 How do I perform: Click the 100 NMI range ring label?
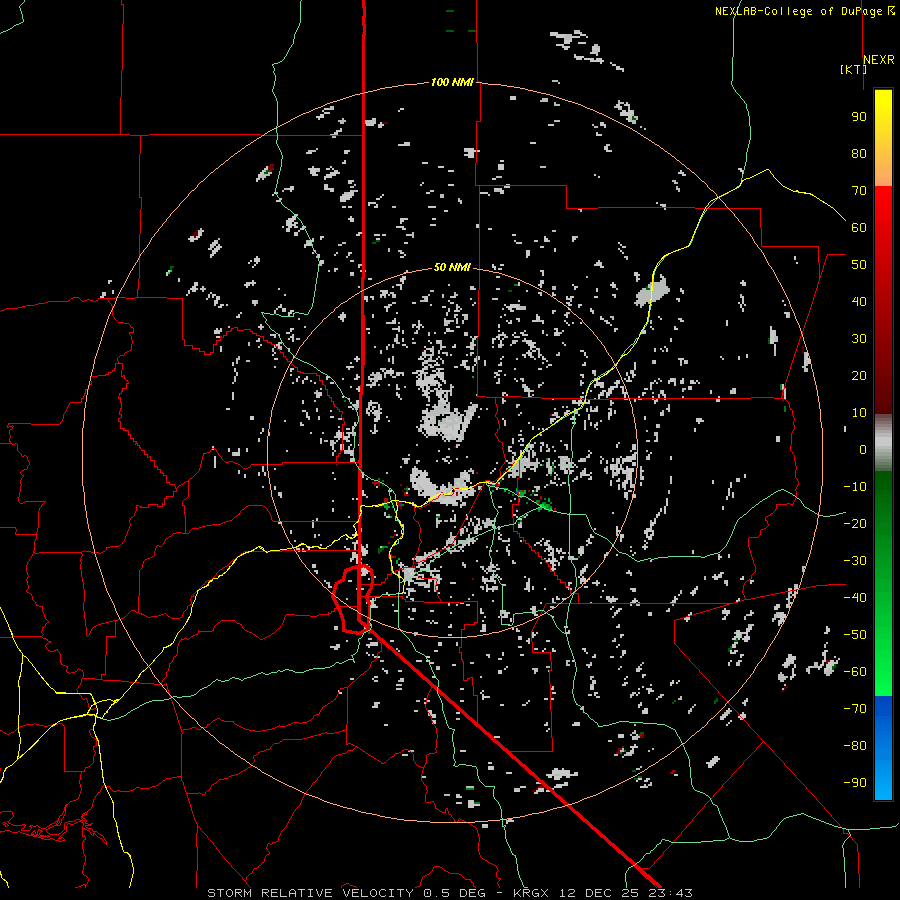452,82
